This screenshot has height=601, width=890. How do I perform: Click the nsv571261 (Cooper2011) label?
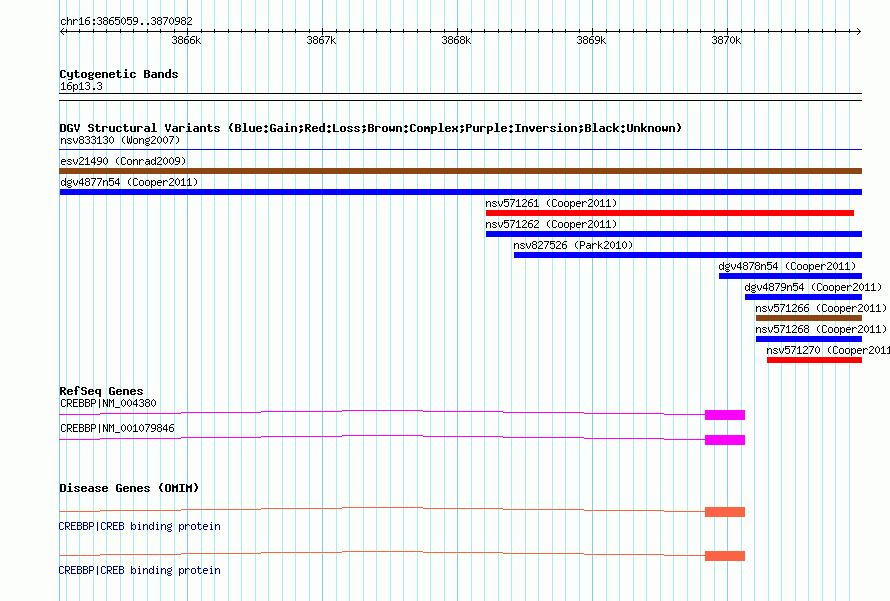(x=551, y=203)
